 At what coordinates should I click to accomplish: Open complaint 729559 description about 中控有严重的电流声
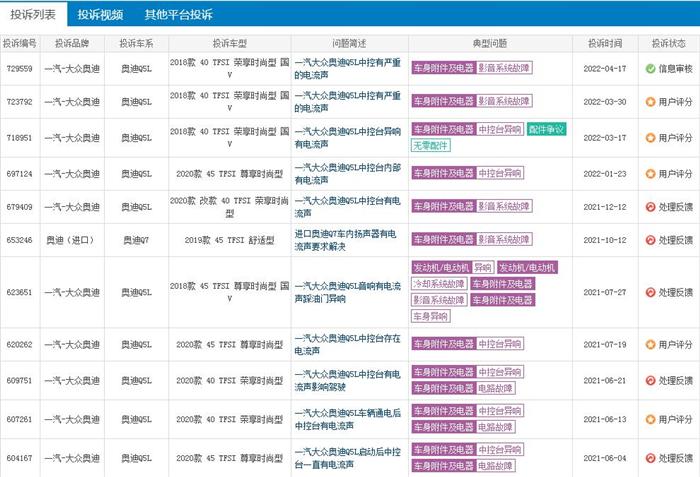point(348,69)
